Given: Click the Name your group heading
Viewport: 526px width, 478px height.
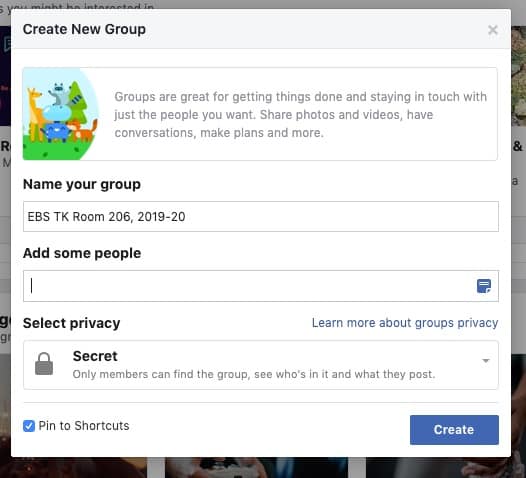Looking at the screenshot, I should point(82,184).
